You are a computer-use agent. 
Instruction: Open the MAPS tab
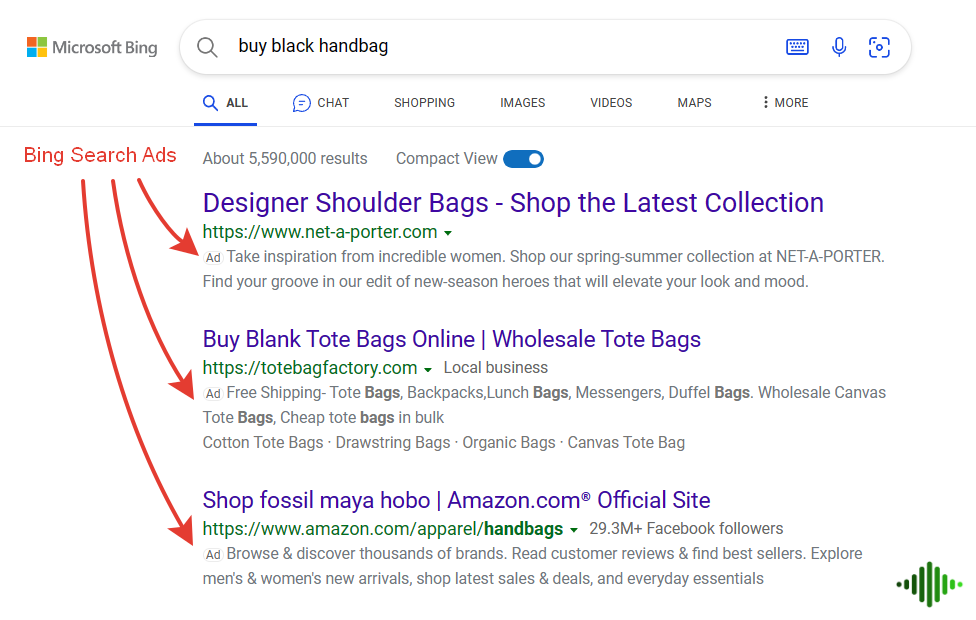point(694,102)
